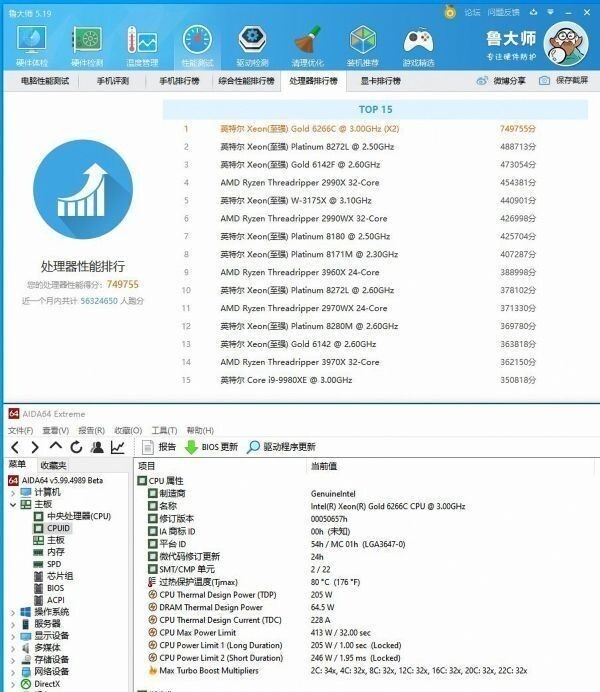Click 保存截屏 button
The image size is (600, 692).
click(x=572, y=80)
